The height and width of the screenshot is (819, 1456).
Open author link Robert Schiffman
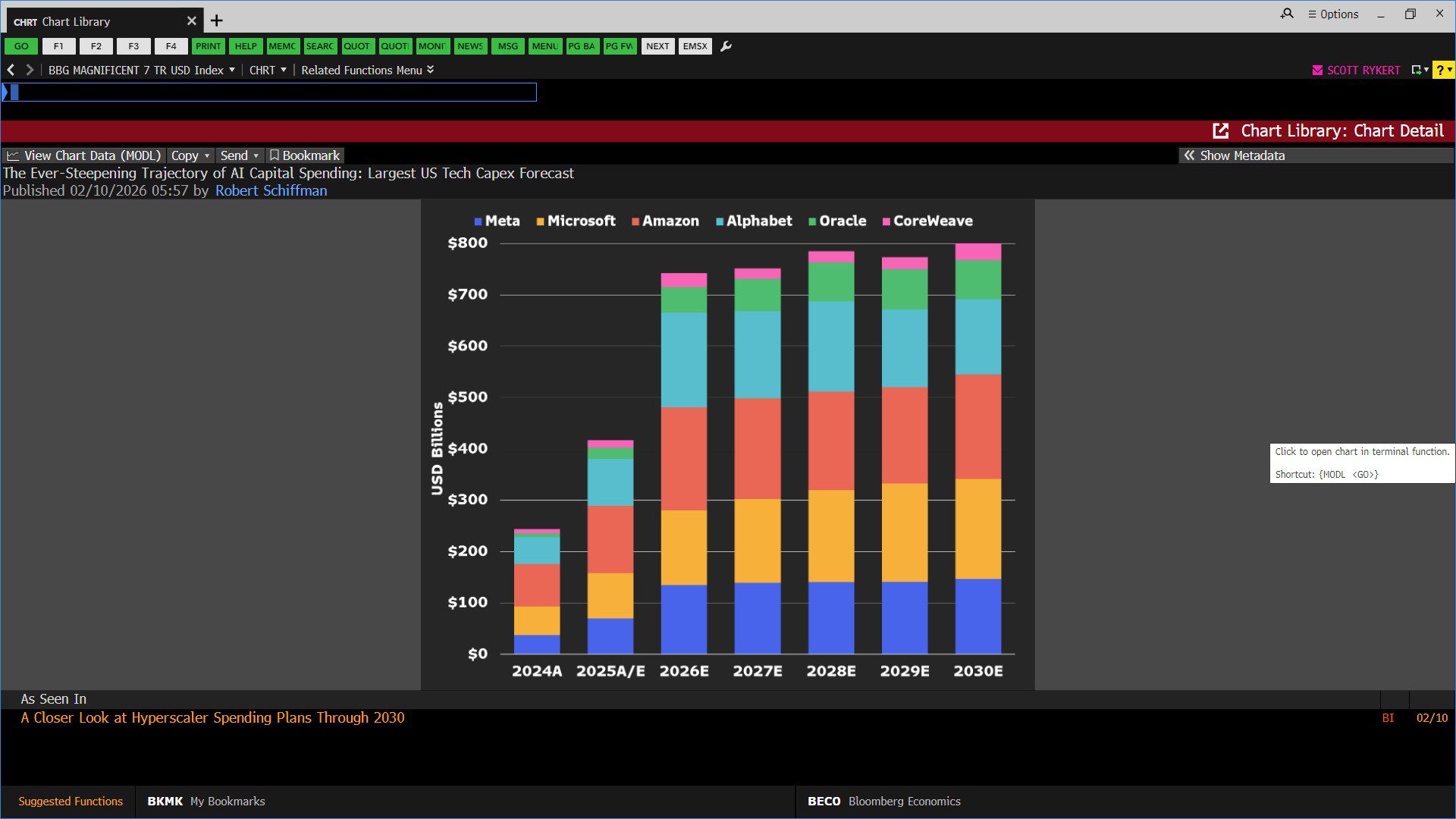pos(271,190)
